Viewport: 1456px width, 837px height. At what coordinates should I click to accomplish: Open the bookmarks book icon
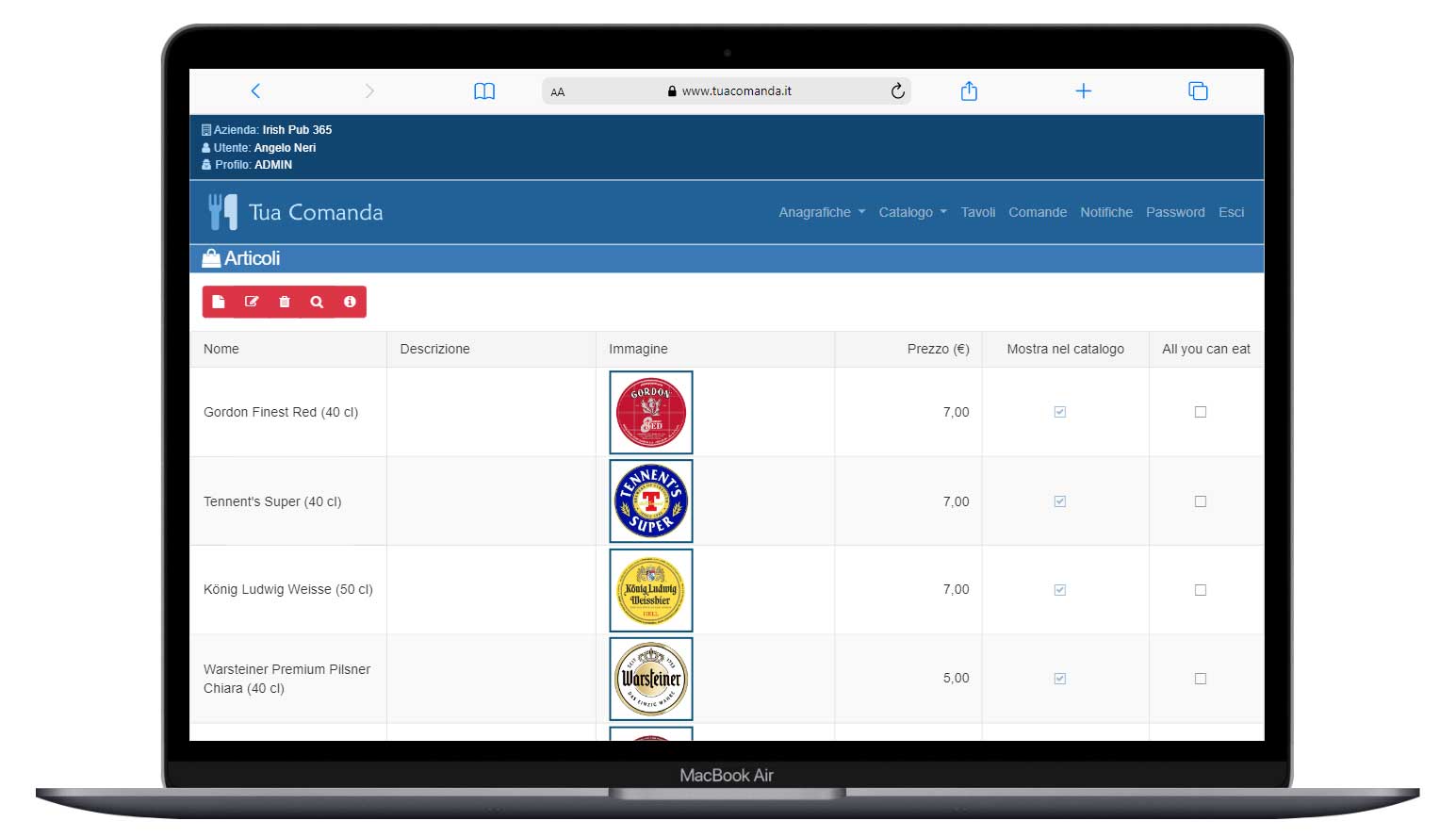click(x=484, y=91)
